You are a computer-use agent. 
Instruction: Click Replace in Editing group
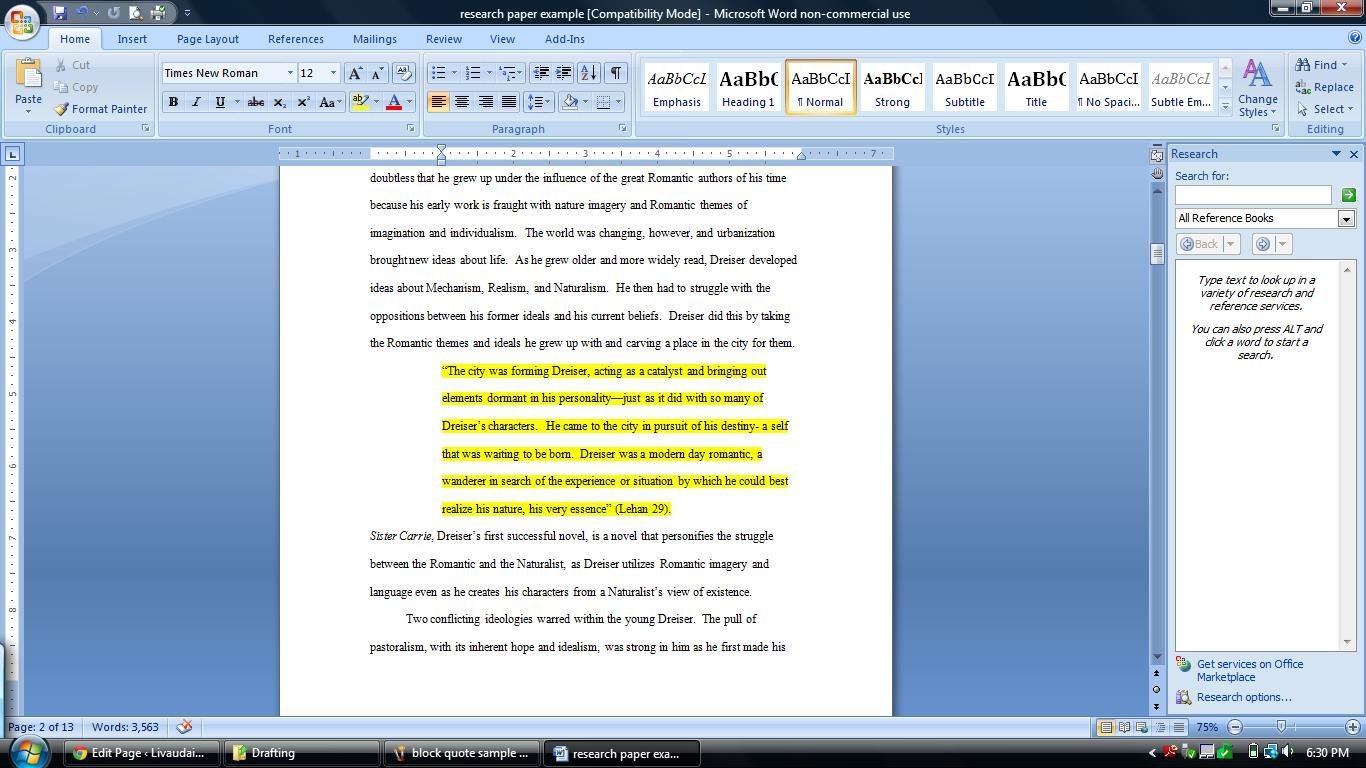pyautogui.click(x=1325, y=87)
